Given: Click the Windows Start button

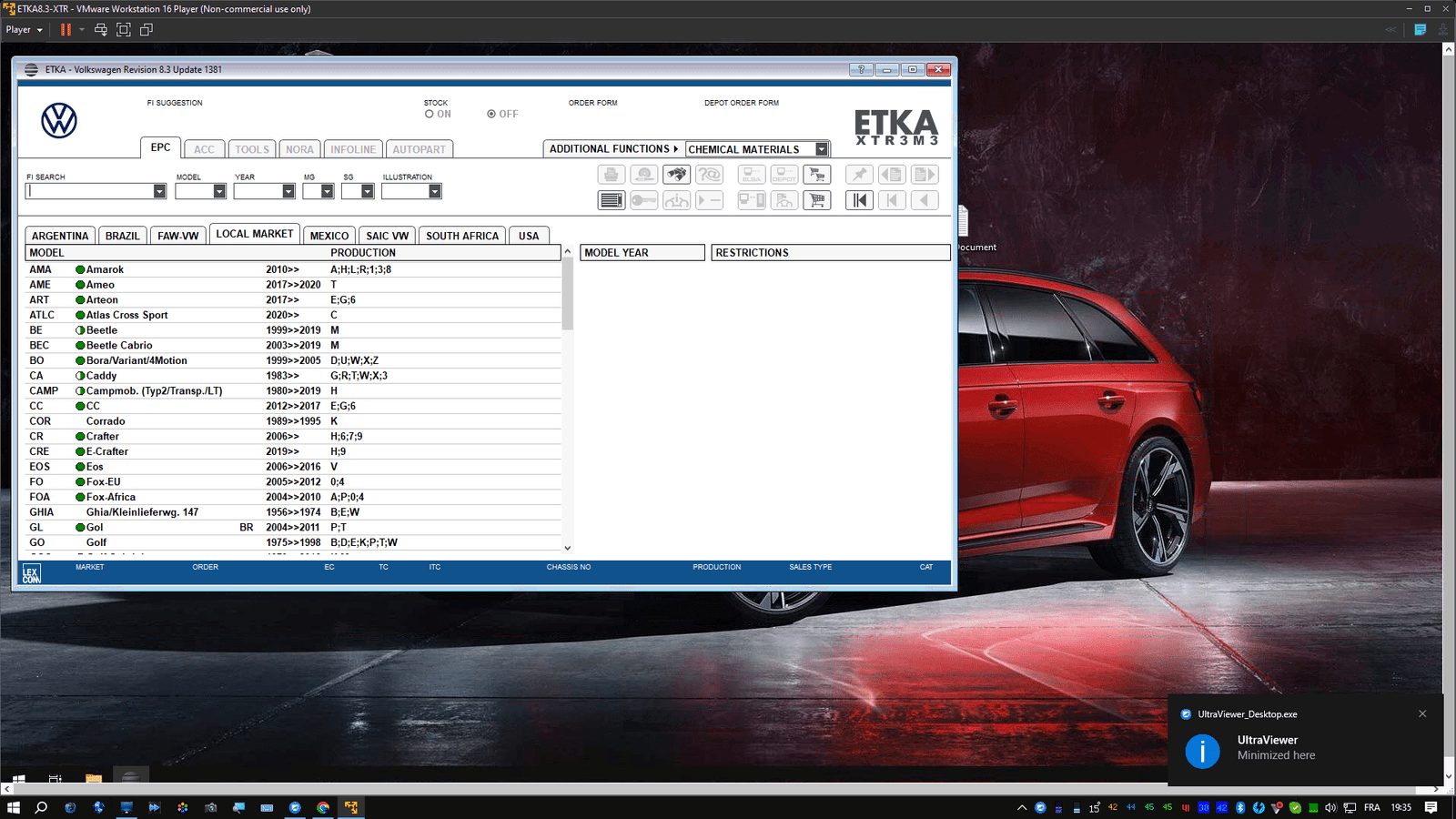Looking at the screenshot, I should coord(14,807).
